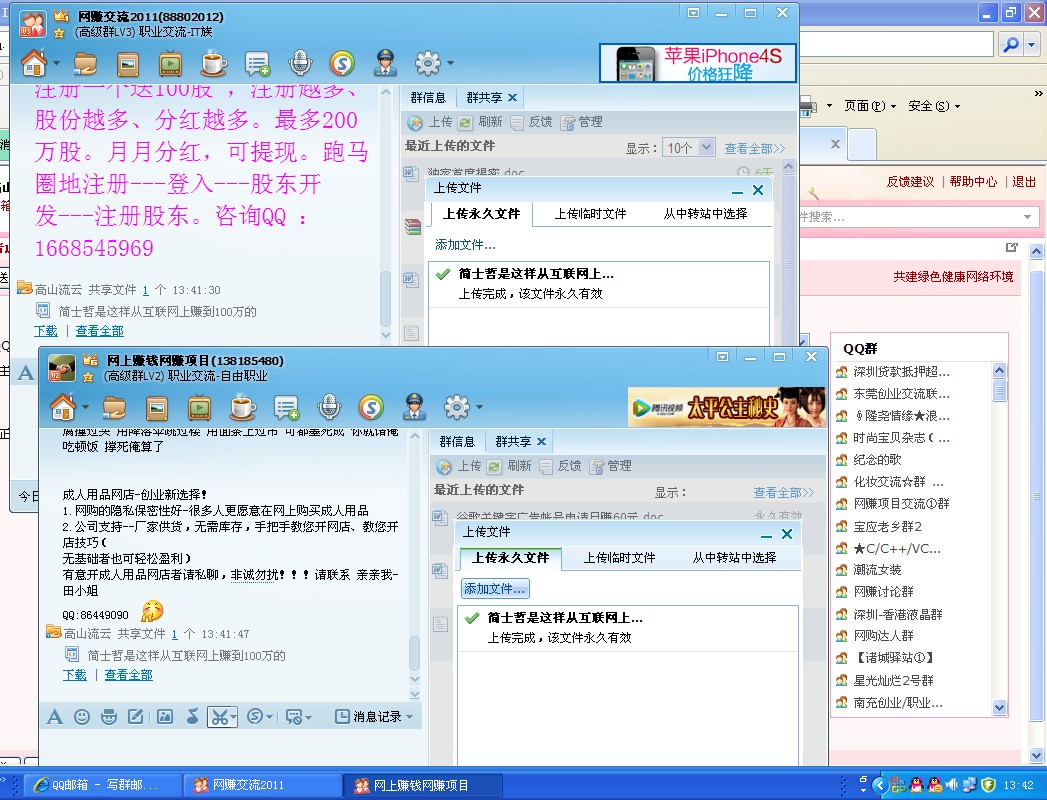This screenshot has width=1047, height=800.
Task: Open album picture icon in 网上赚钱网赚项目 toolbar
Action: click(156, 408)
